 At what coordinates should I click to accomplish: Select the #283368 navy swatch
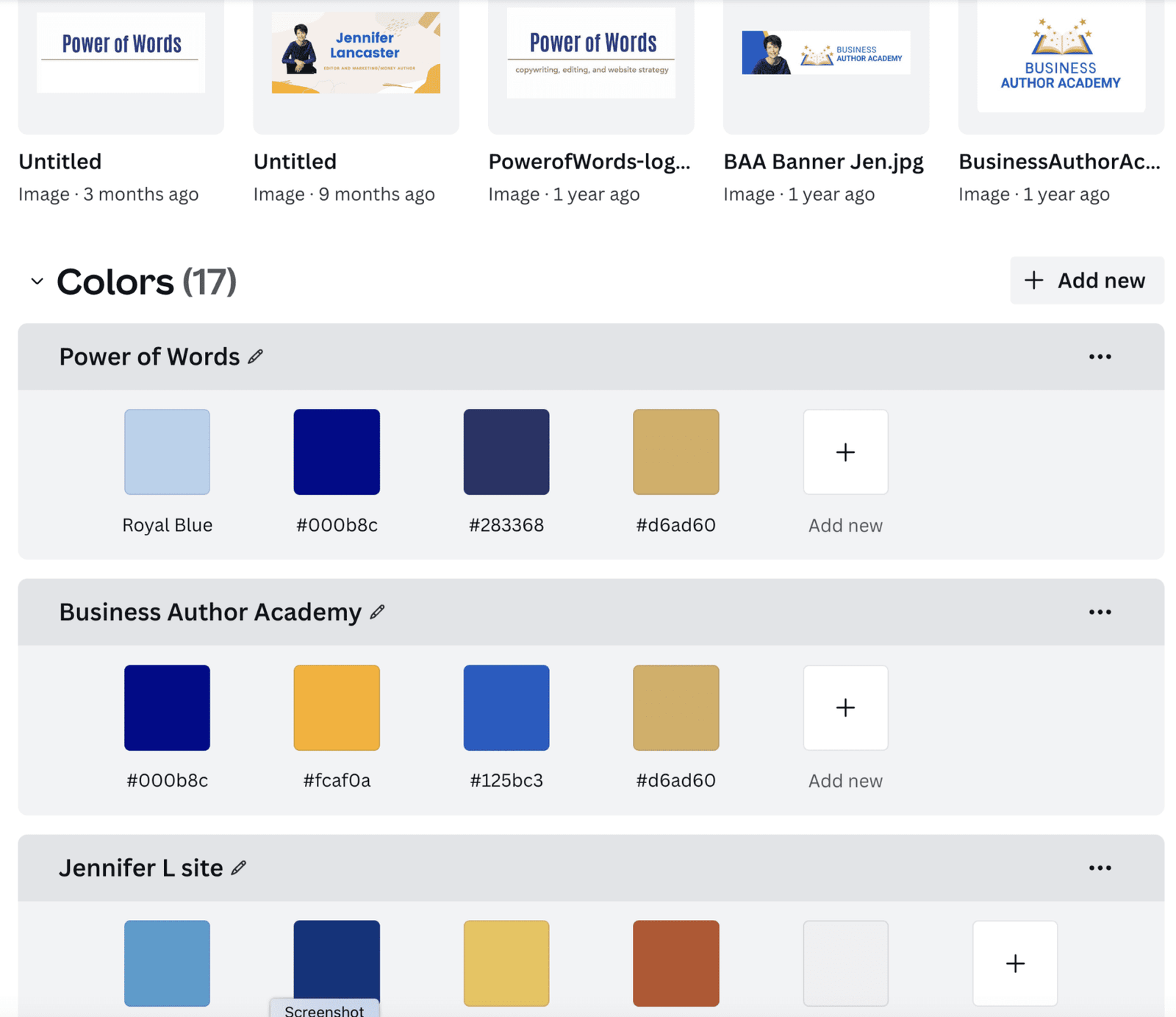tap(506, 452)
